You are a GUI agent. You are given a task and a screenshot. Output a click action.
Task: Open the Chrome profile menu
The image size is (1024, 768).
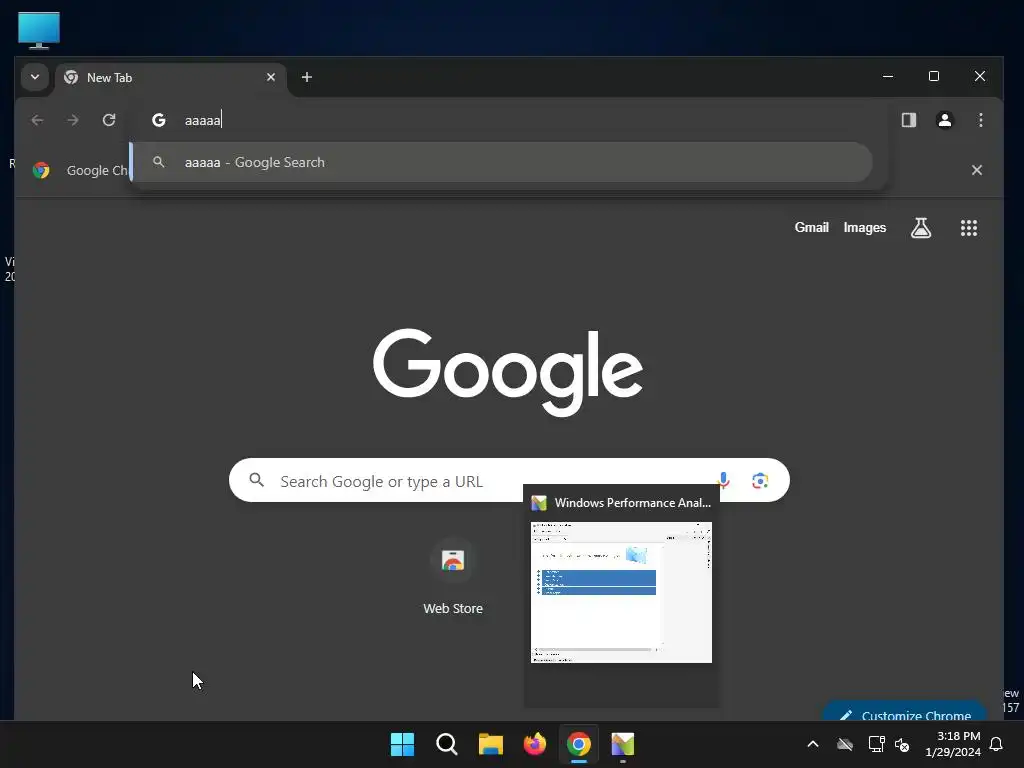[x=944, y=120]
